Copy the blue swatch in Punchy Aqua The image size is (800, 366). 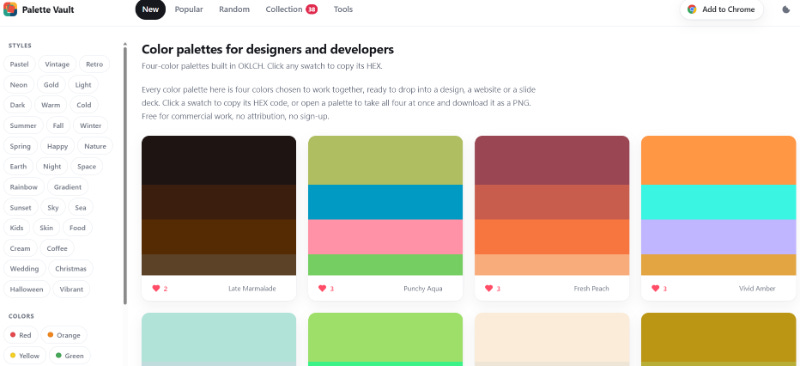(385, 202)
